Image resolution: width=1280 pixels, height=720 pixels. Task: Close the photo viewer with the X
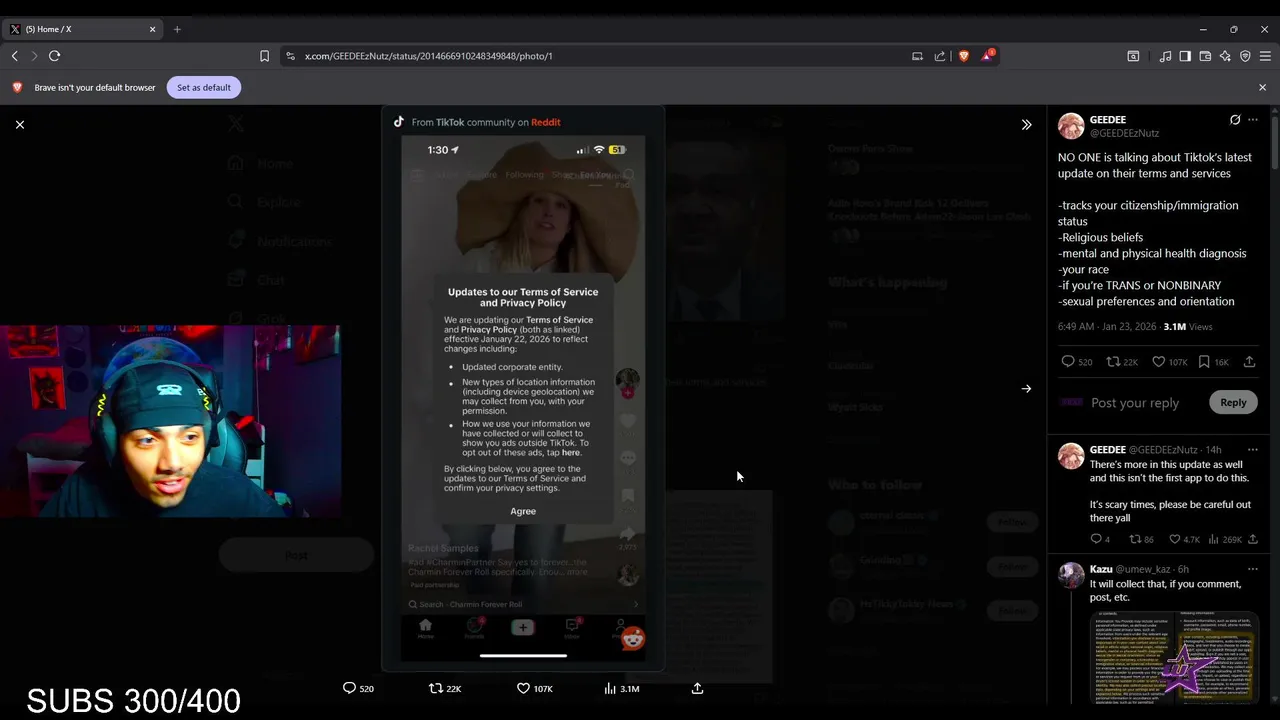click(x=20, y=124)
